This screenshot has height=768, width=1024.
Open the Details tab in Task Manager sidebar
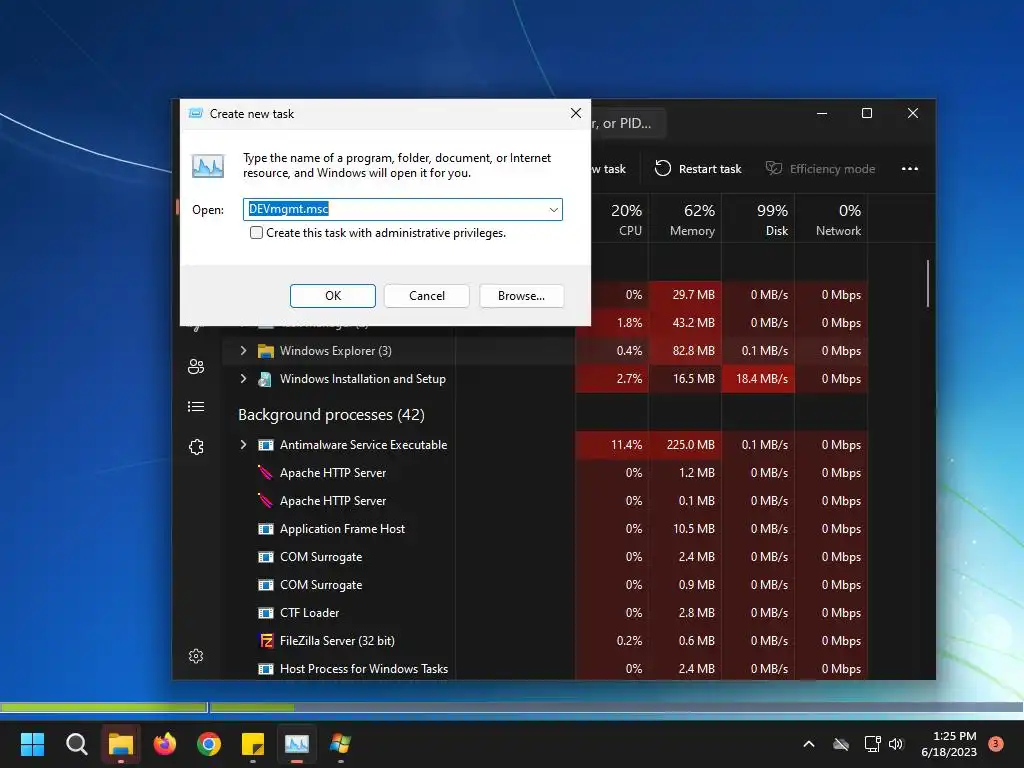tap(196, 407)
